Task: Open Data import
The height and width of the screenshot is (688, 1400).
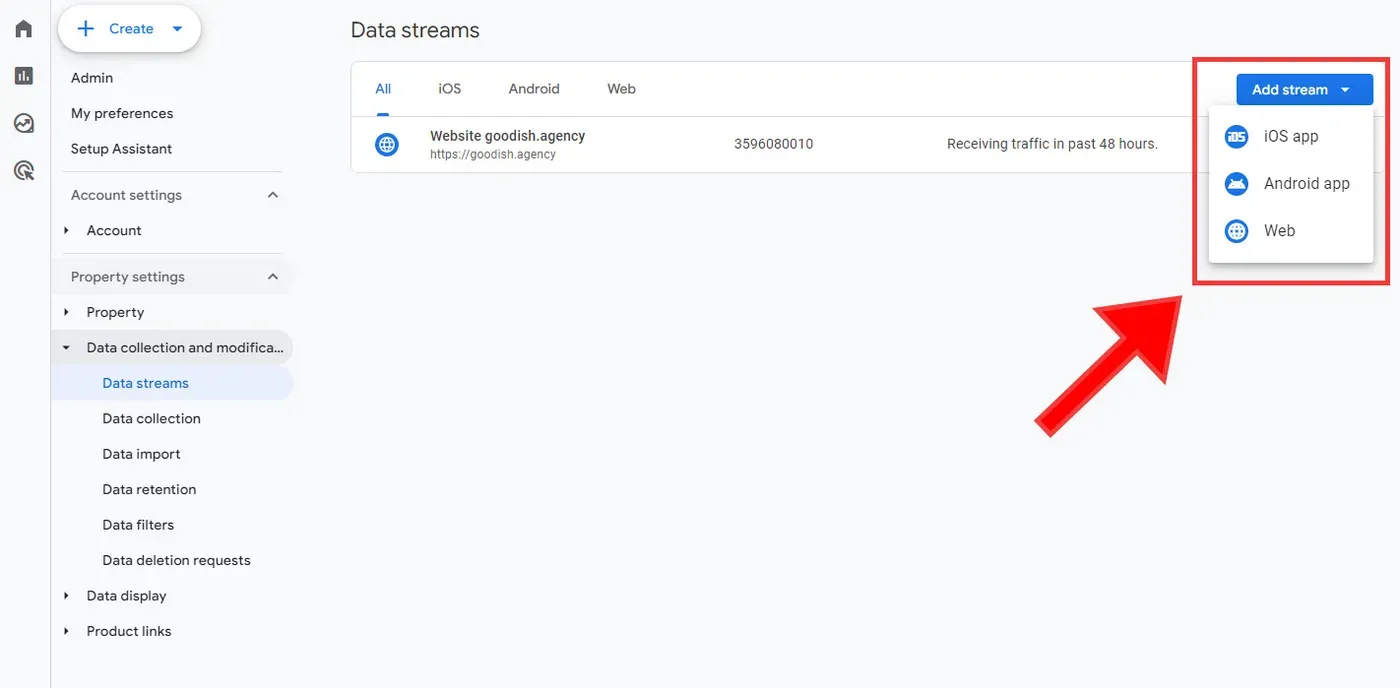Action: [141, 454]
